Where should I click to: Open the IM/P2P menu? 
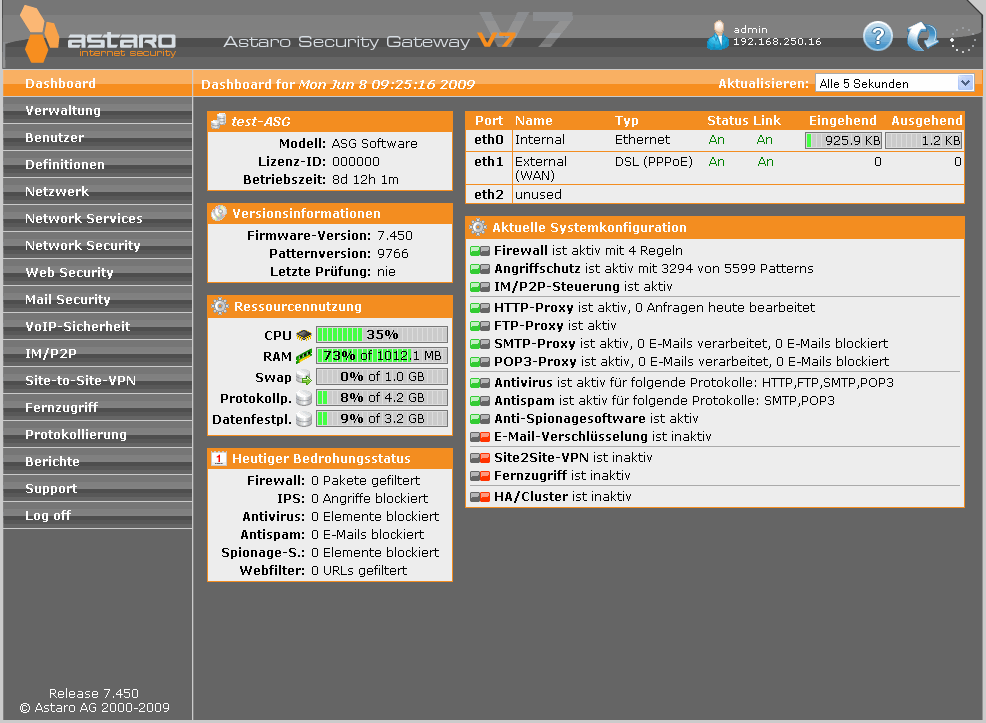point(97,353)
